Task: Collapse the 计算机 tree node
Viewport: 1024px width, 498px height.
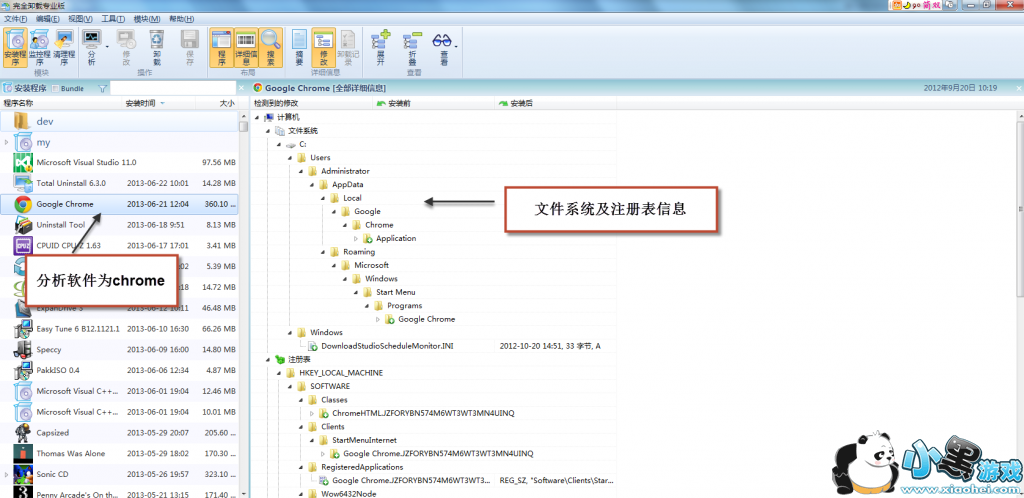Action: 257,117
